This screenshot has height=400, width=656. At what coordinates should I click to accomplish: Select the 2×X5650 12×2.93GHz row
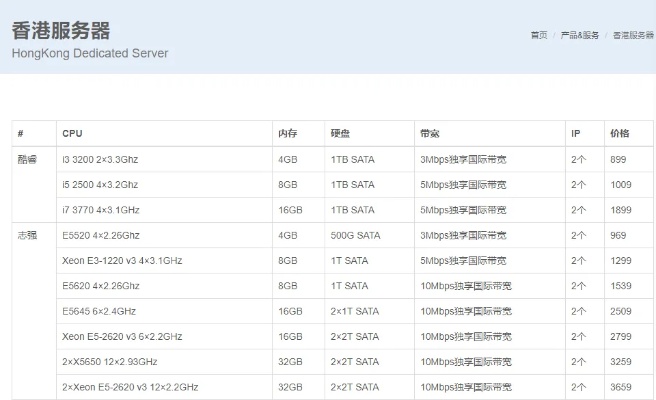point(355,362)
